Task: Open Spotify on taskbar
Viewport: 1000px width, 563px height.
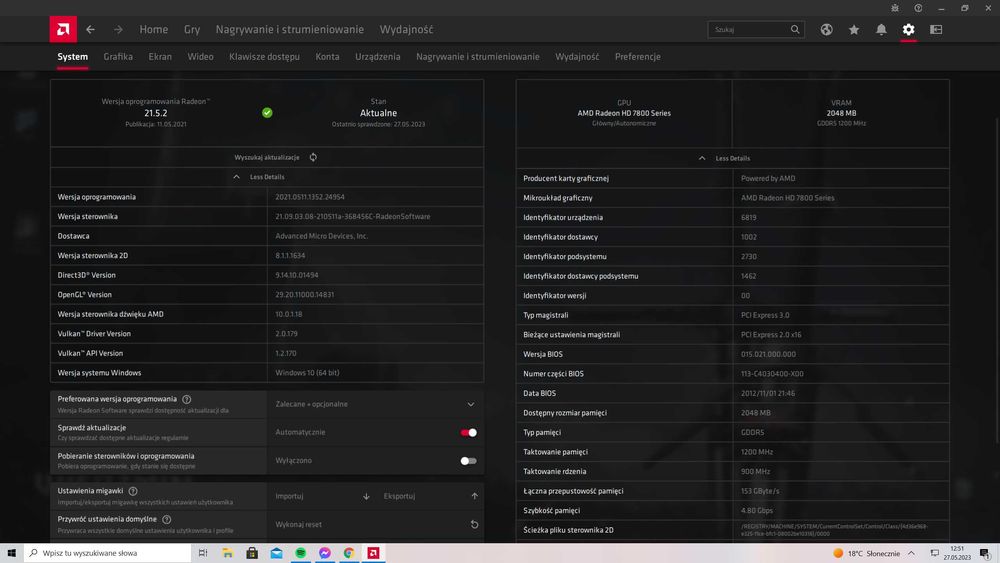Action: [x=300, y=553]
